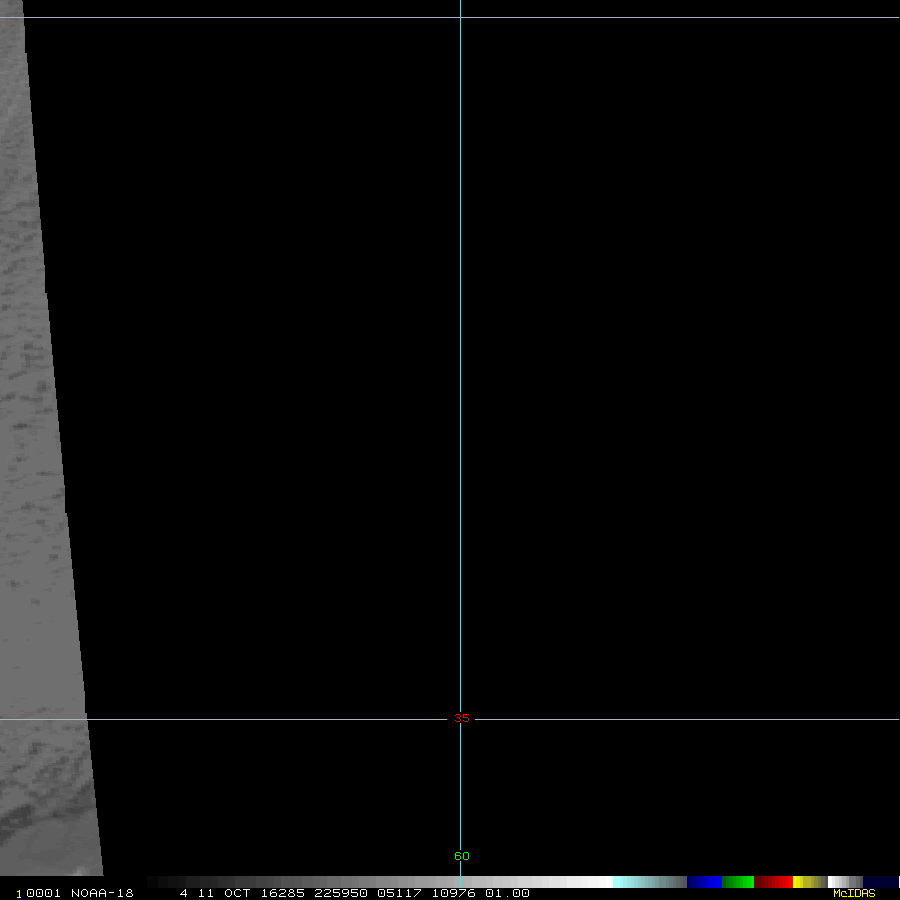This screenshot has width=900, height=900.
Task: Select the blue segment of the color bar
Action: [704, 882]
